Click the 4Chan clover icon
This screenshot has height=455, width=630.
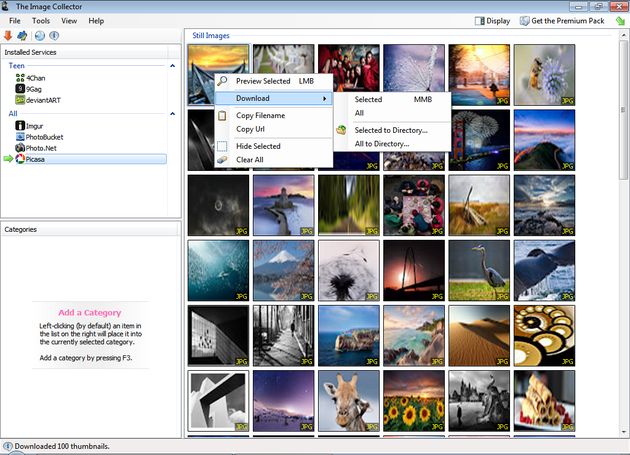coord(20,78)
